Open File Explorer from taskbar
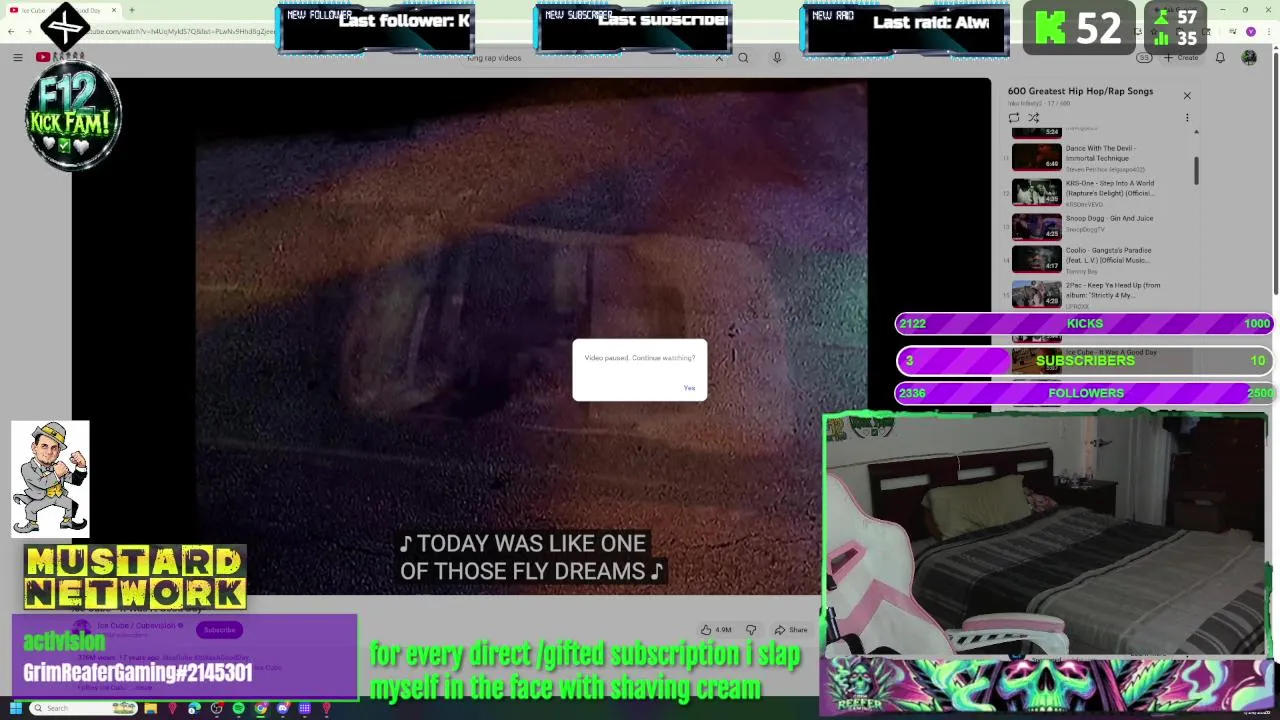This screenshot has width=1280, height=720. (150, 709)
